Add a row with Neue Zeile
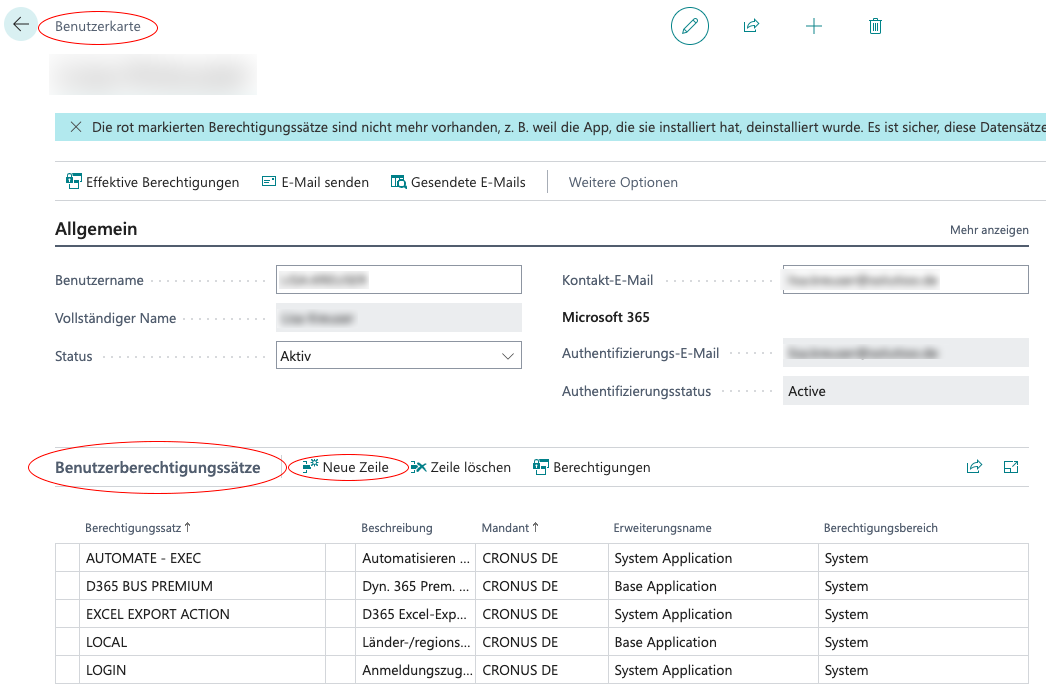 (346, 467)
